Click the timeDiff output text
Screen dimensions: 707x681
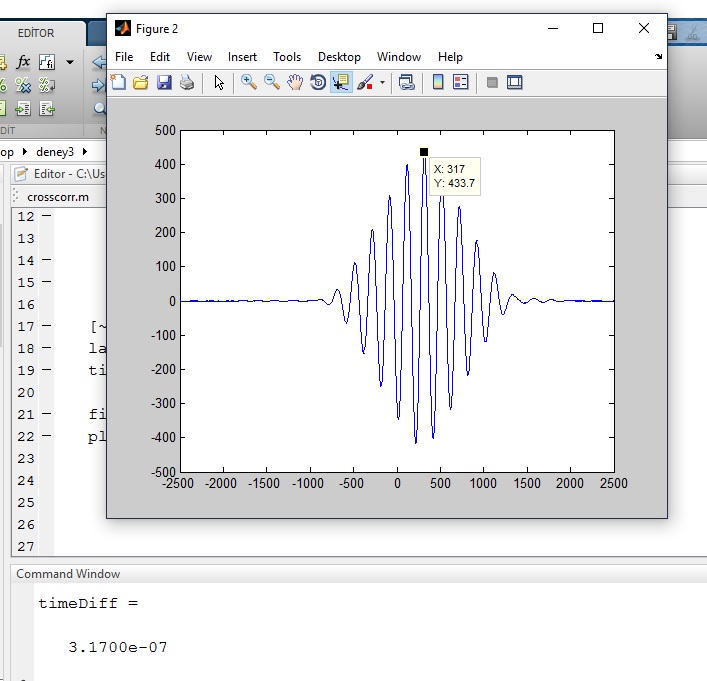pos(88,603)
